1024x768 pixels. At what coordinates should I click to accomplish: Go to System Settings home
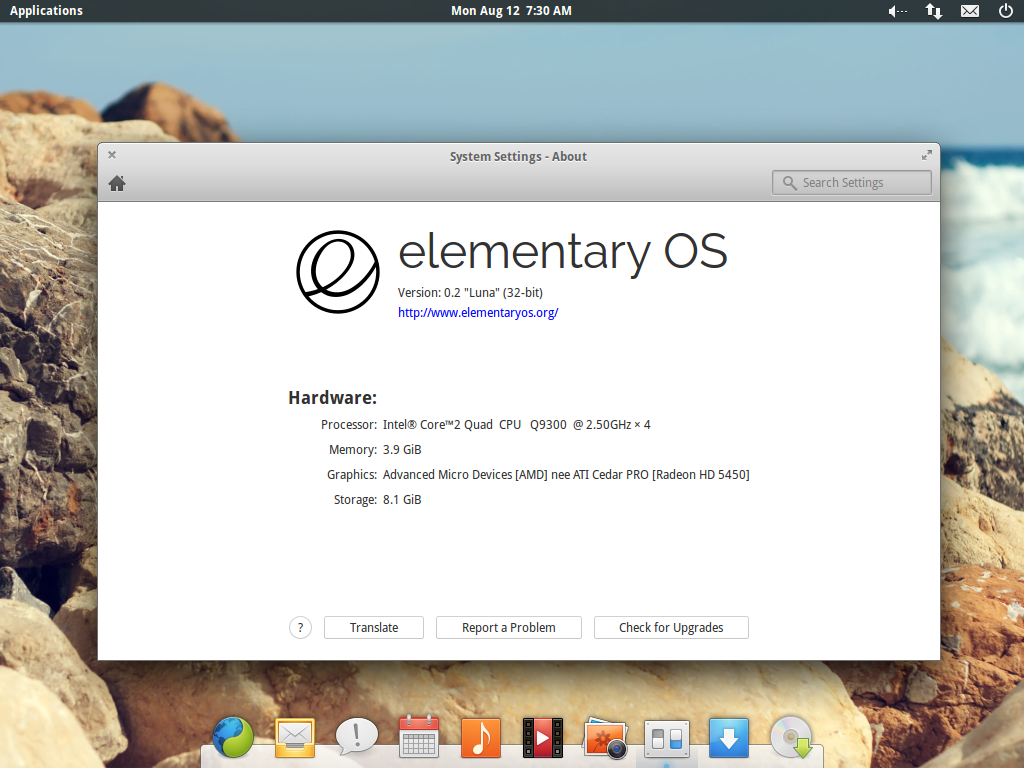(117, 184)
